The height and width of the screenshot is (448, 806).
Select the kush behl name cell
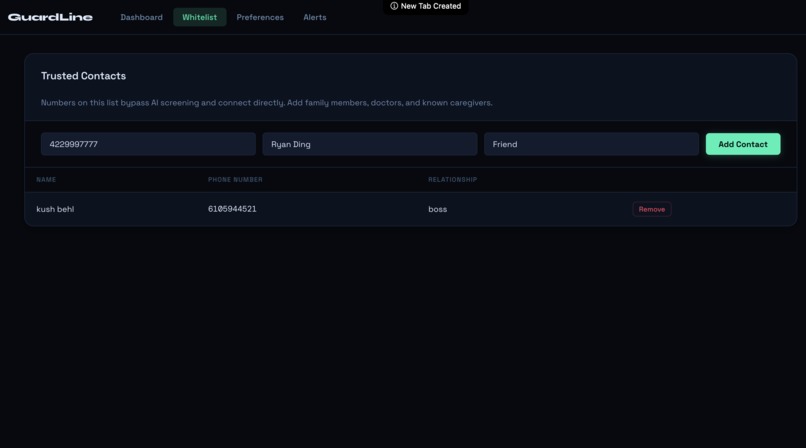click(55, 209)
